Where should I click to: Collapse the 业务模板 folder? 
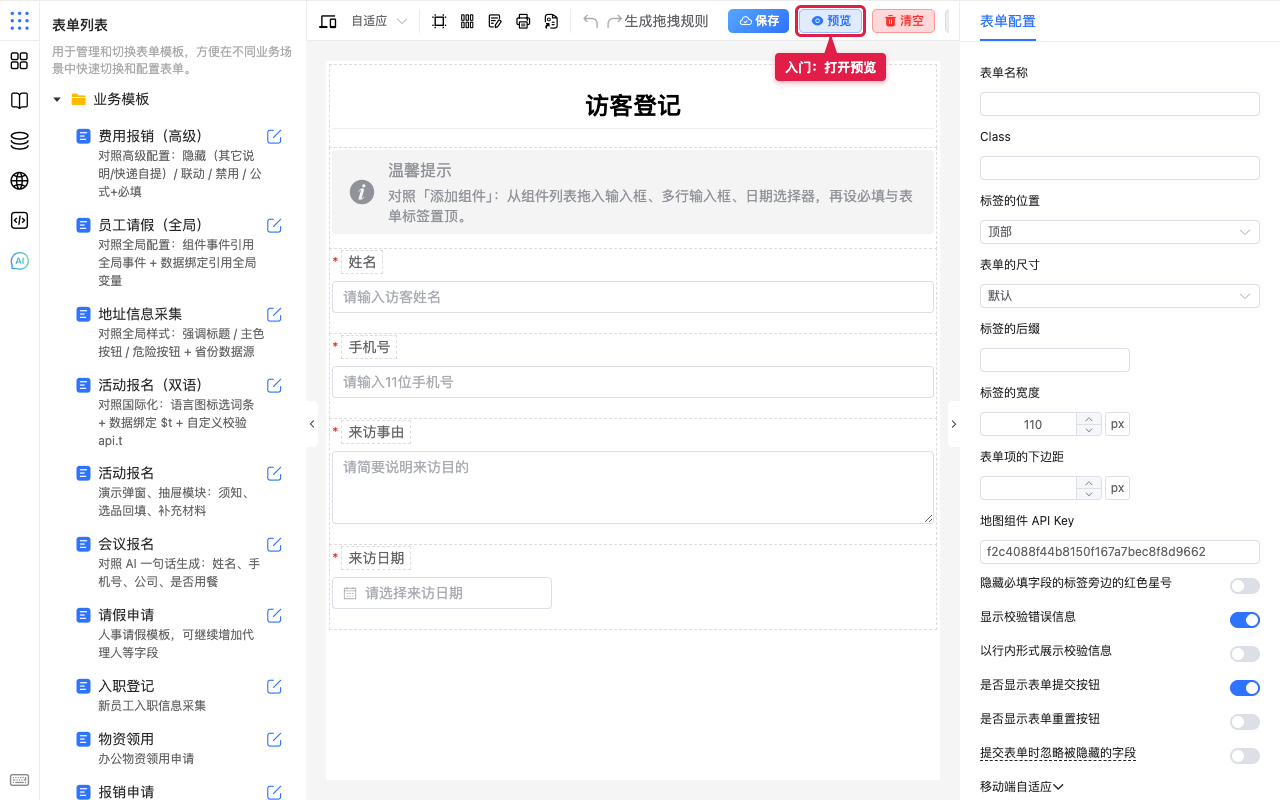click(x=57, y=100)
